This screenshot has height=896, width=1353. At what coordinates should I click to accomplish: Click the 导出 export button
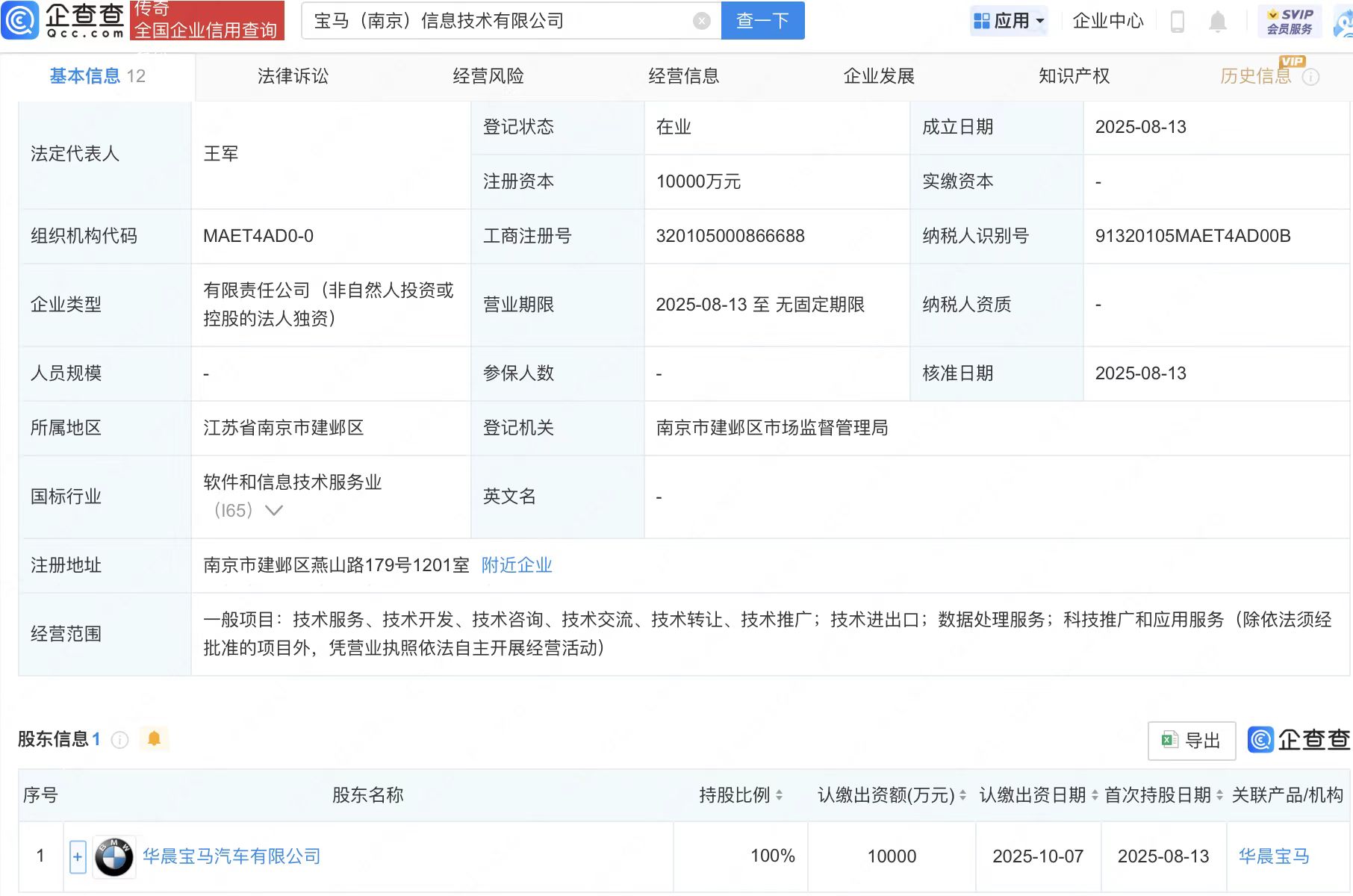click(x=1191, y=741)
